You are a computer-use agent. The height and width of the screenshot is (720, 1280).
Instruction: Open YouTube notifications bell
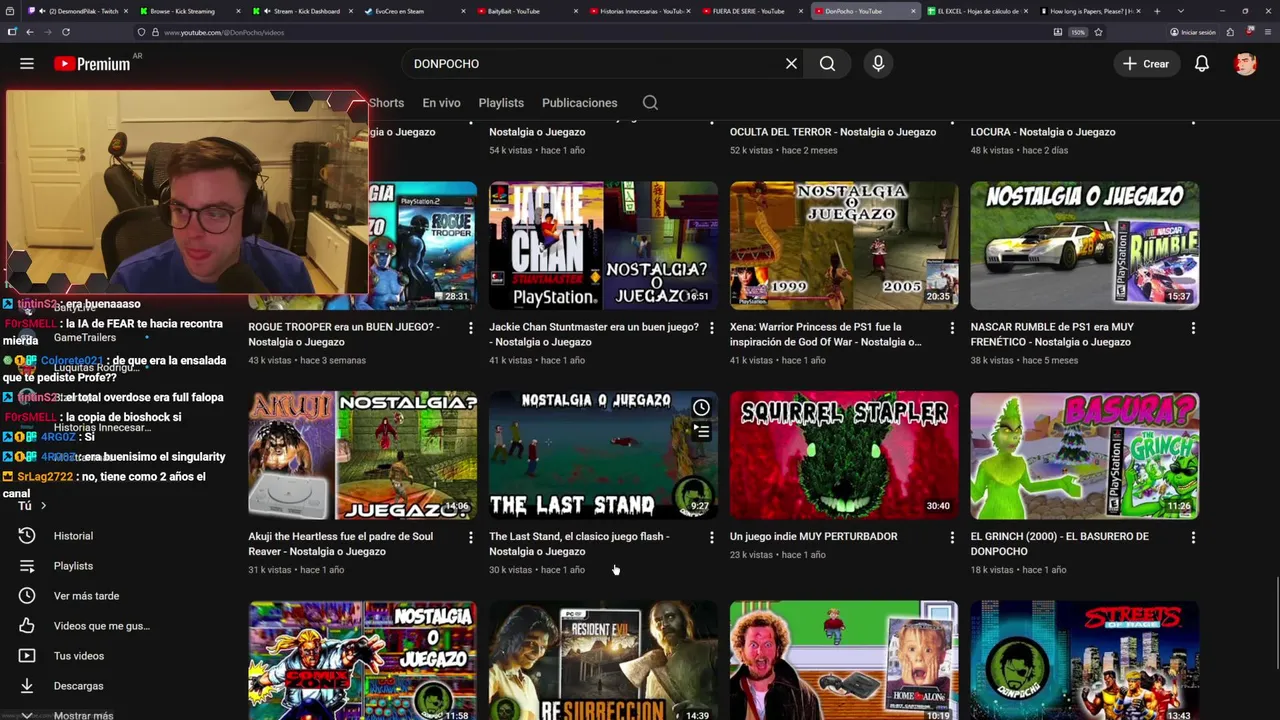tap(1202, 63)
